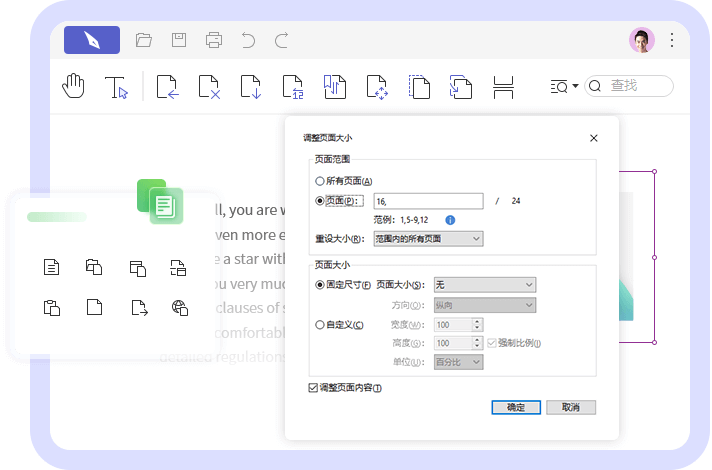Open 页面大小(S) dropdown showing 无
Screen dimensions: 712x470
click(485, 285)
